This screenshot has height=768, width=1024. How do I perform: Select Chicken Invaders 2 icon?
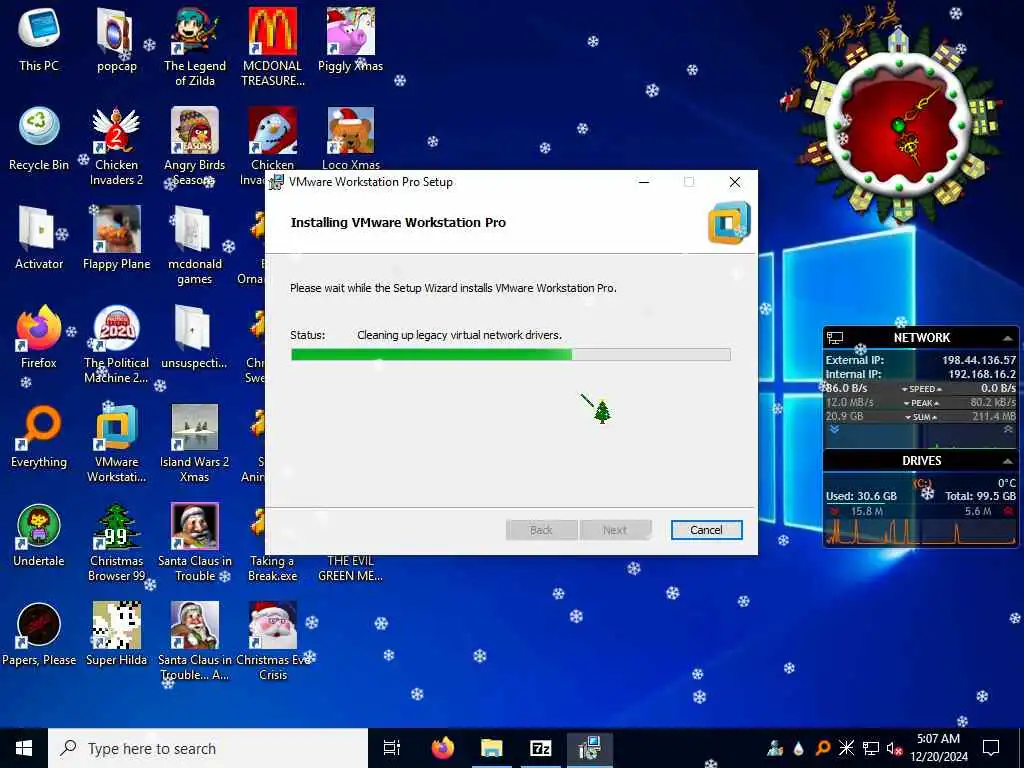click(x=116, y=145)
